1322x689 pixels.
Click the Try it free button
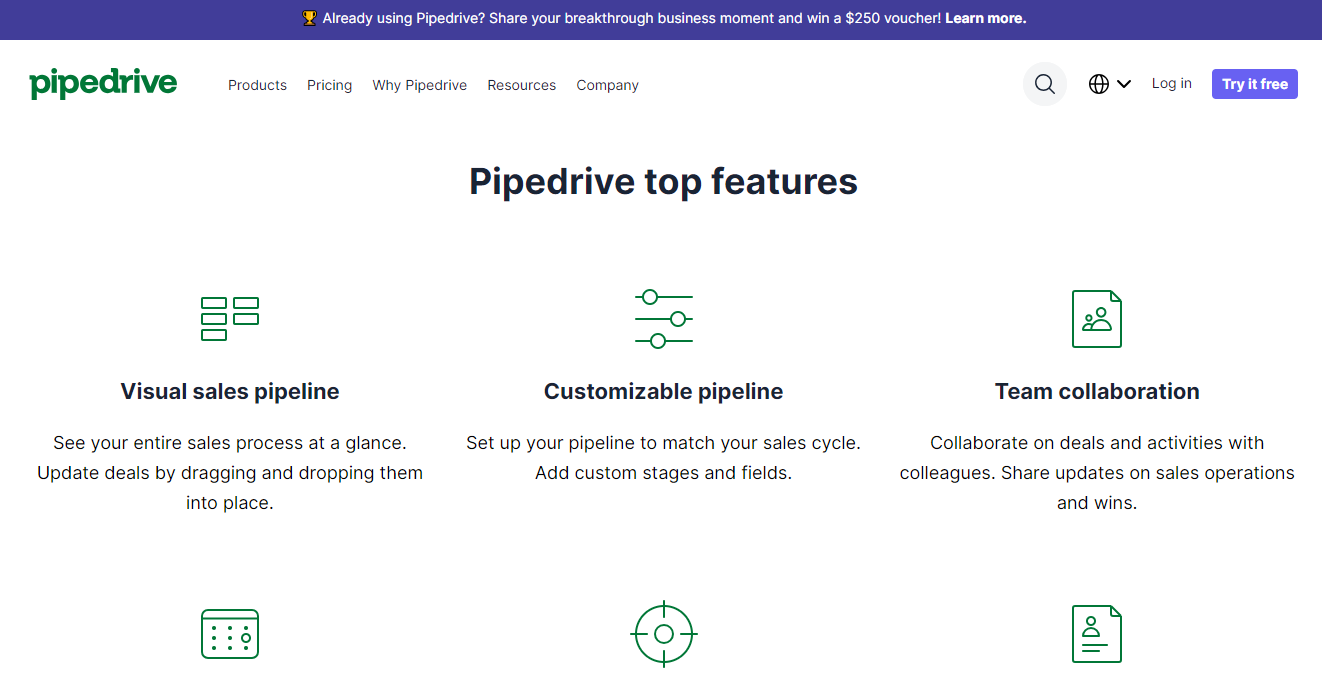(1255, 84)
